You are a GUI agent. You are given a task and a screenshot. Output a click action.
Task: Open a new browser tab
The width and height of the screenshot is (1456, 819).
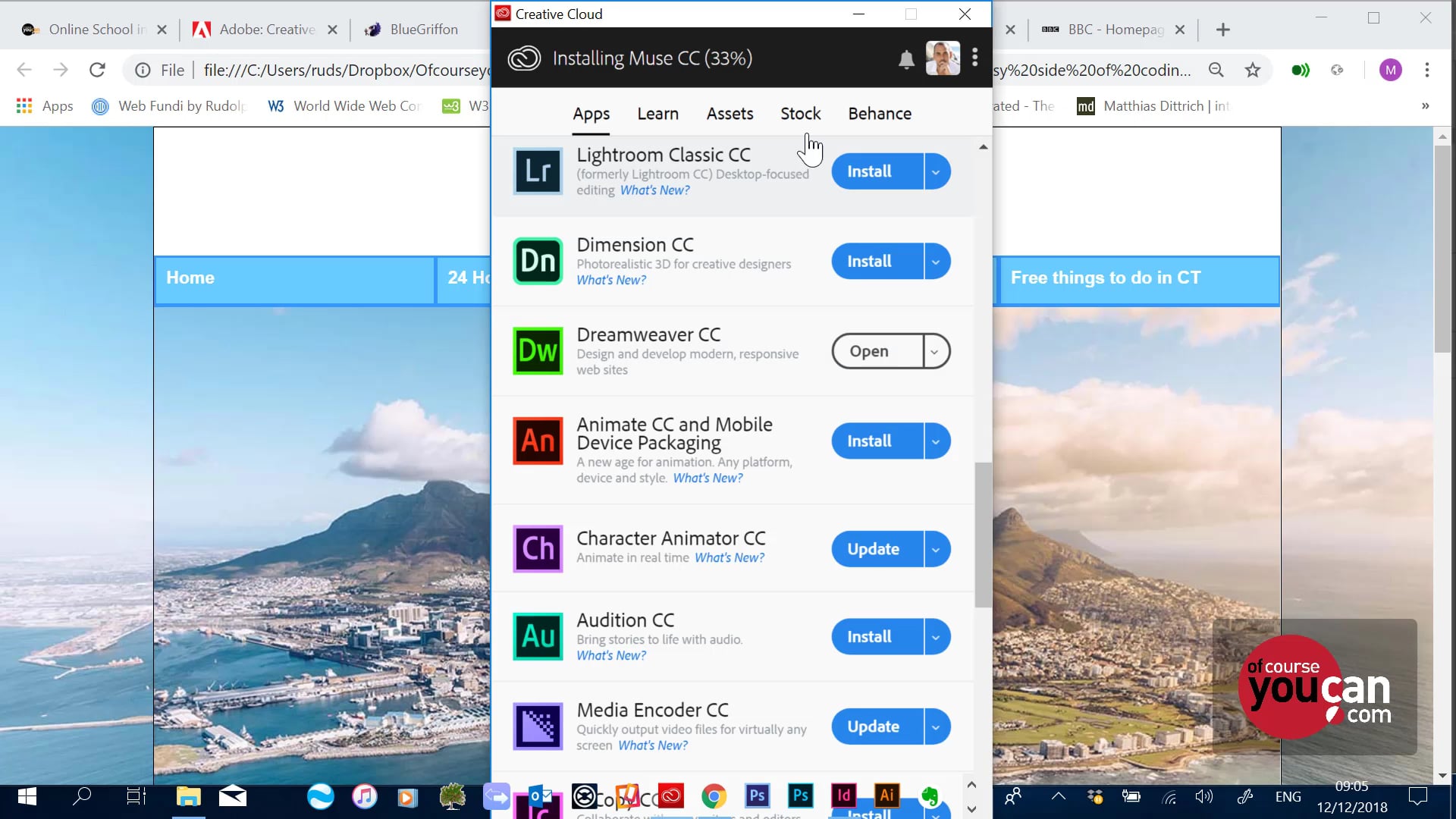[1222, 30]
